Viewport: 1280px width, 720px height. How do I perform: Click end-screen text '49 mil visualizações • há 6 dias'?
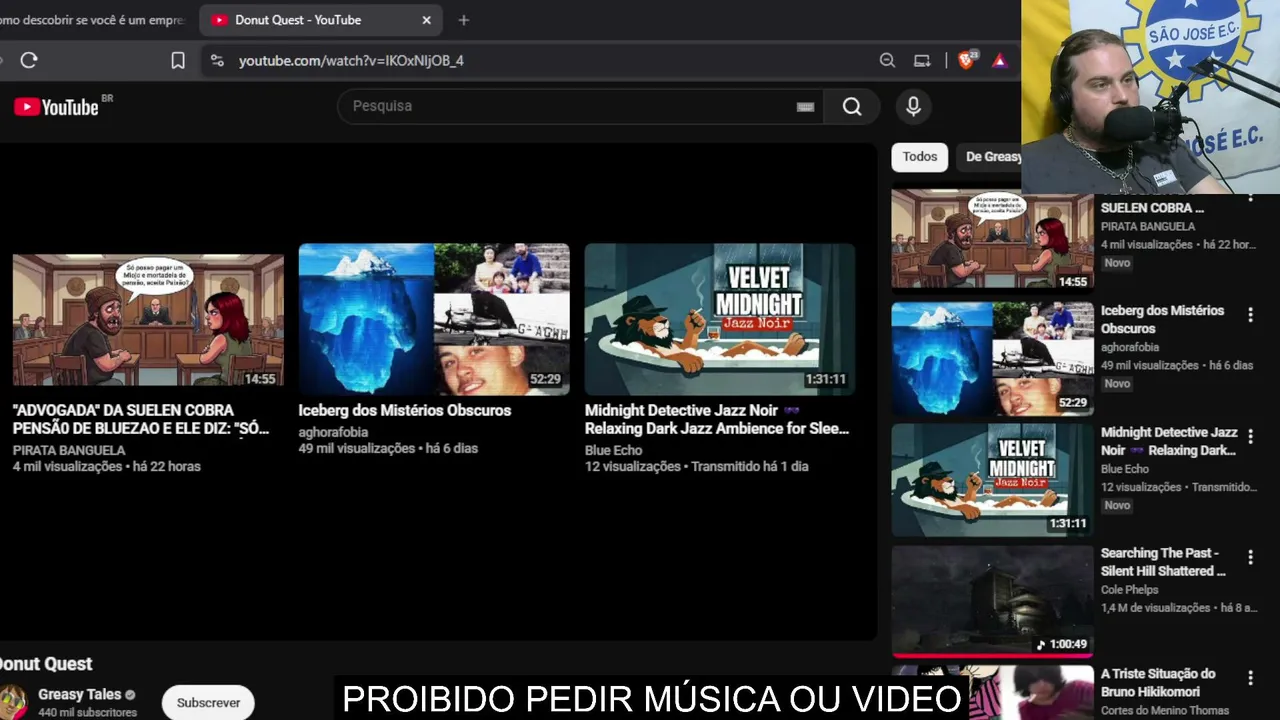pyautogui.click(x=388, y=448)
